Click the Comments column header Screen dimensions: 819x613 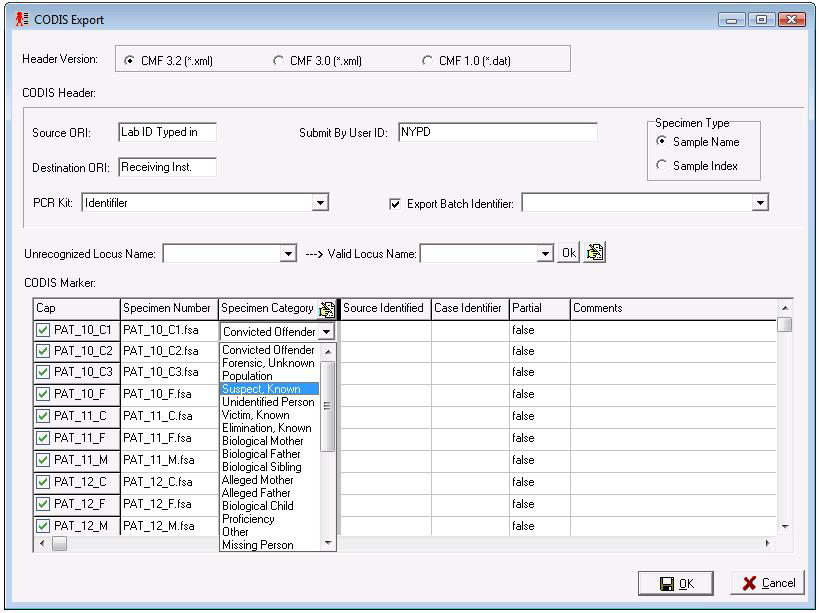[x=673, y=309]
